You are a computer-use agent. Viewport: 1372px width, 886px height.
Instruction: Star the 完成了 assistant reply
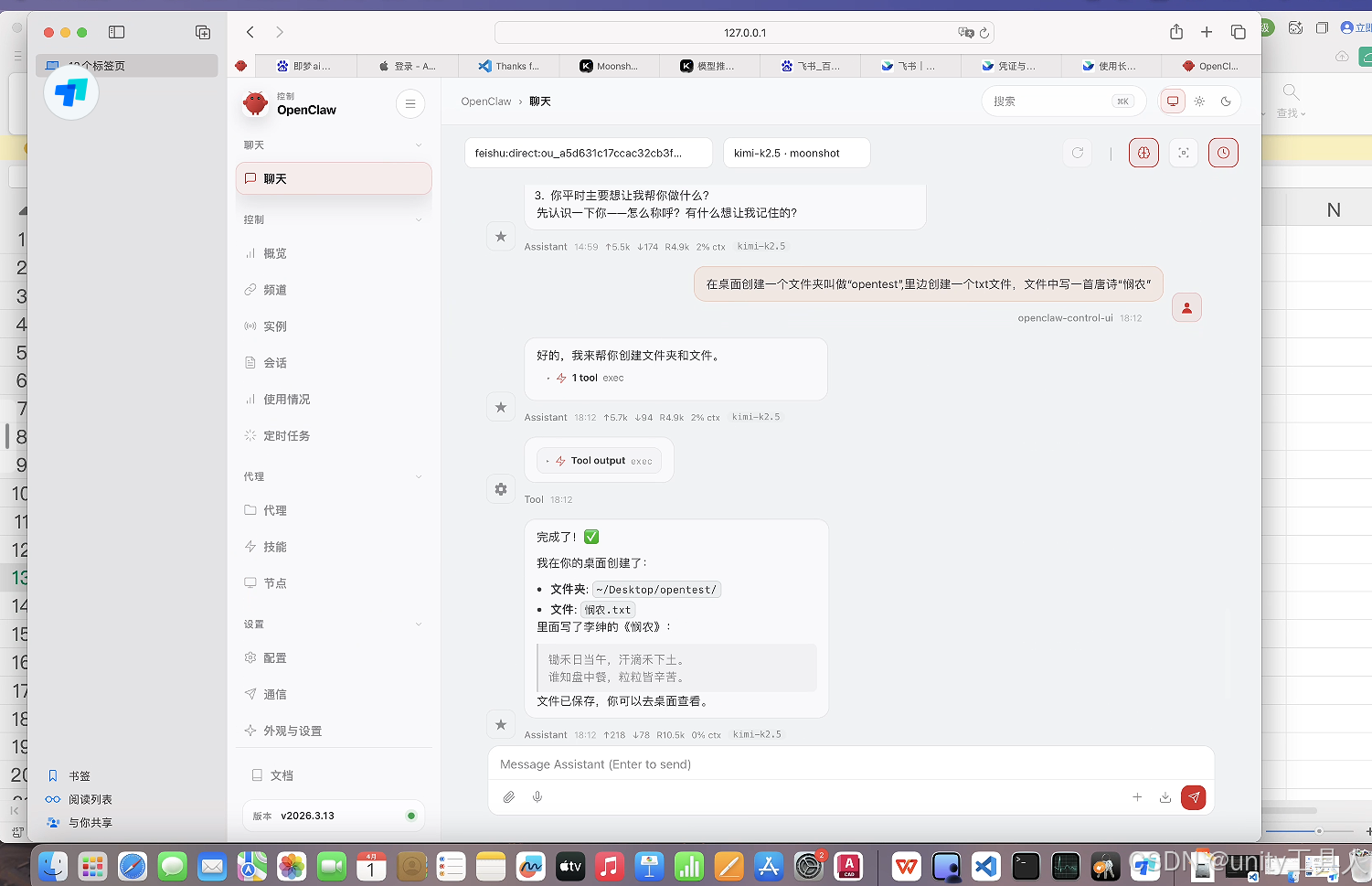[x=501, y=724]
